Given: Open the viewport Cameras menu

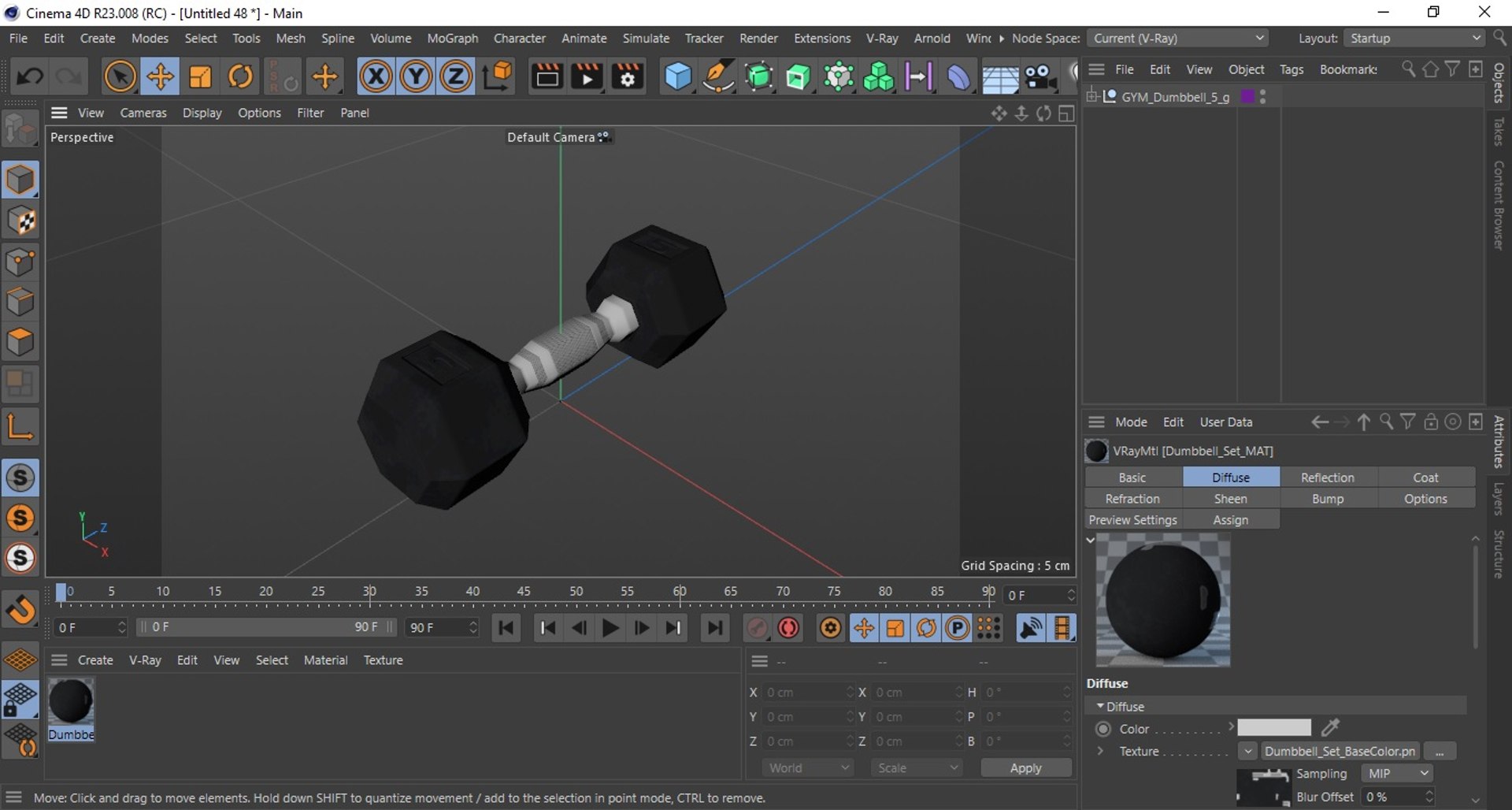Looking at the screenshot, I should point(143,113).
